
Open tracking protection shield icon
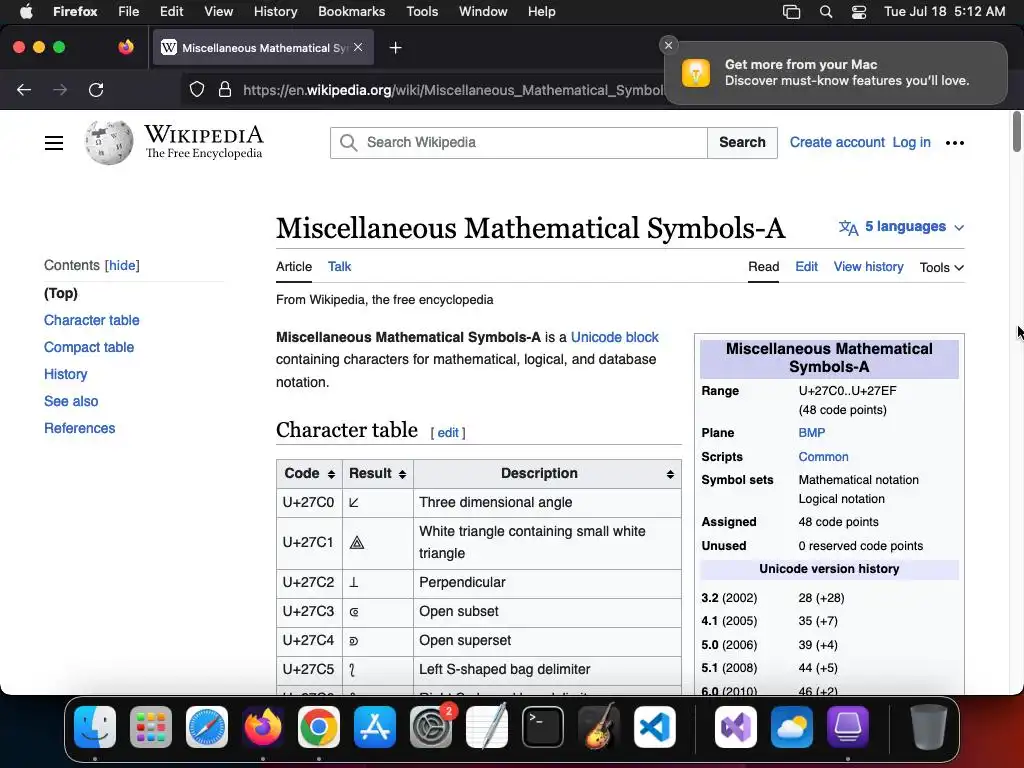pos(197,89)
